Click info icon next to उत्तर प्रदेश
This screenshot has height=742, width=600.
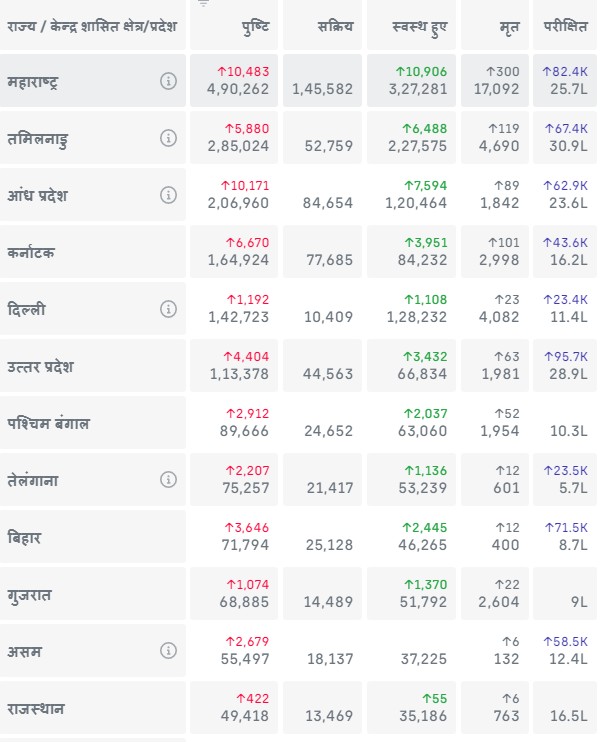pos(168,366)
